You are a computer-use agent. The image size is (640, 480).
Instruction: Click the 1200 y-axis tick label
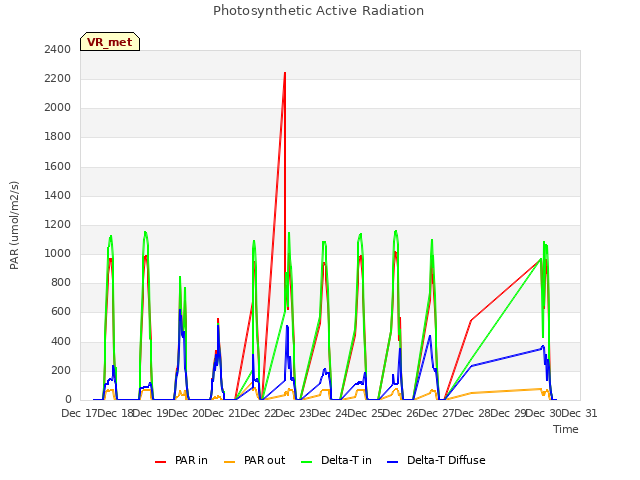[58, 224]
